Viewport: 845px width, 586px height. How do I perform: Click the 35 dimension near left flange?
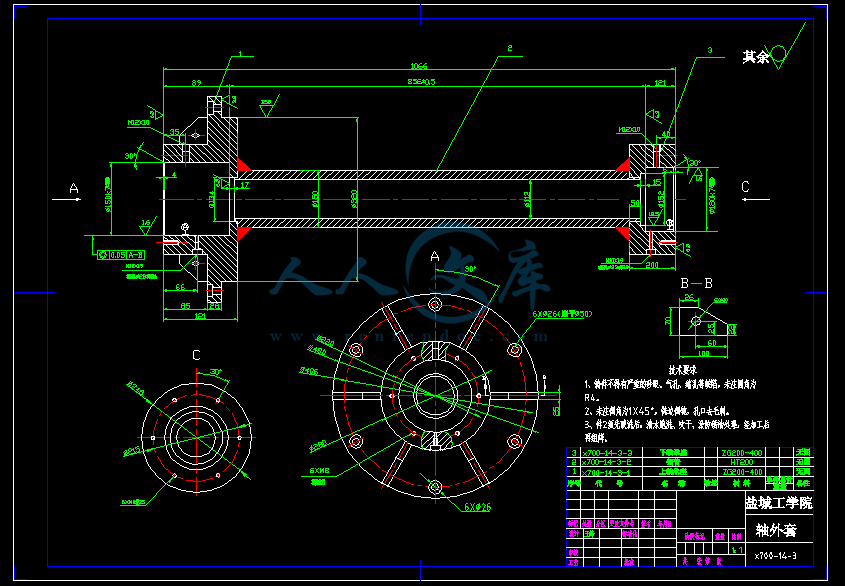coord(175,132)
